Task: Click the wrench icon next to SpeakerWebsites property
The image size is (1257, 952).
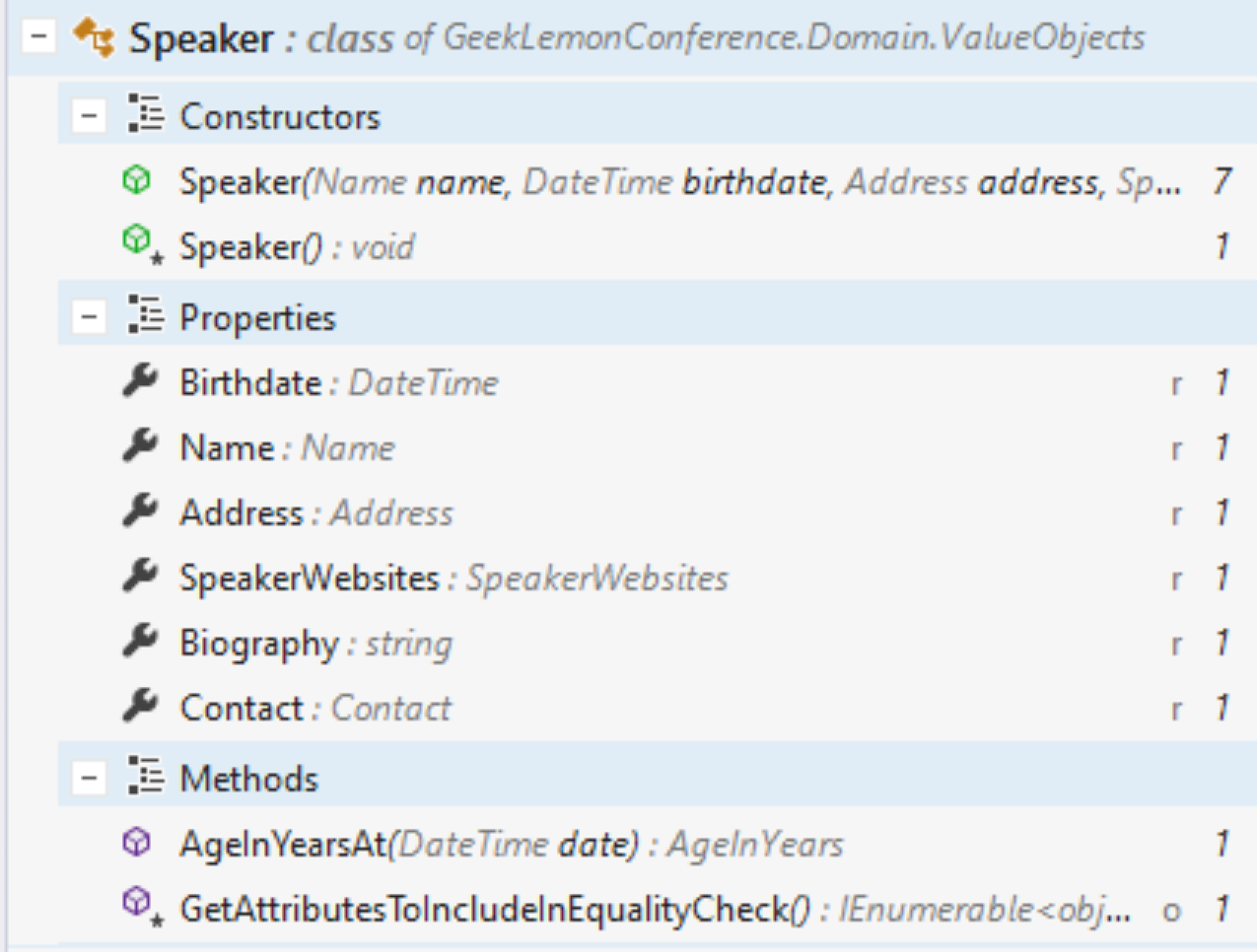Action: tap(140, 577)
